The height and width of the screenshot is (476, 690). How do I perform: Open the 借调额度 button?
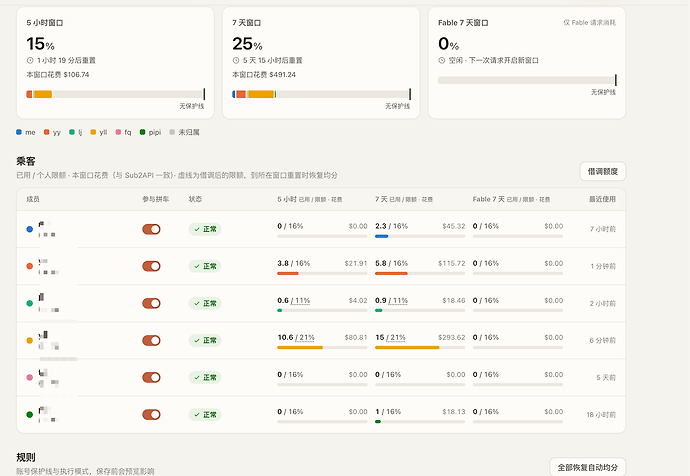(603, 172)
